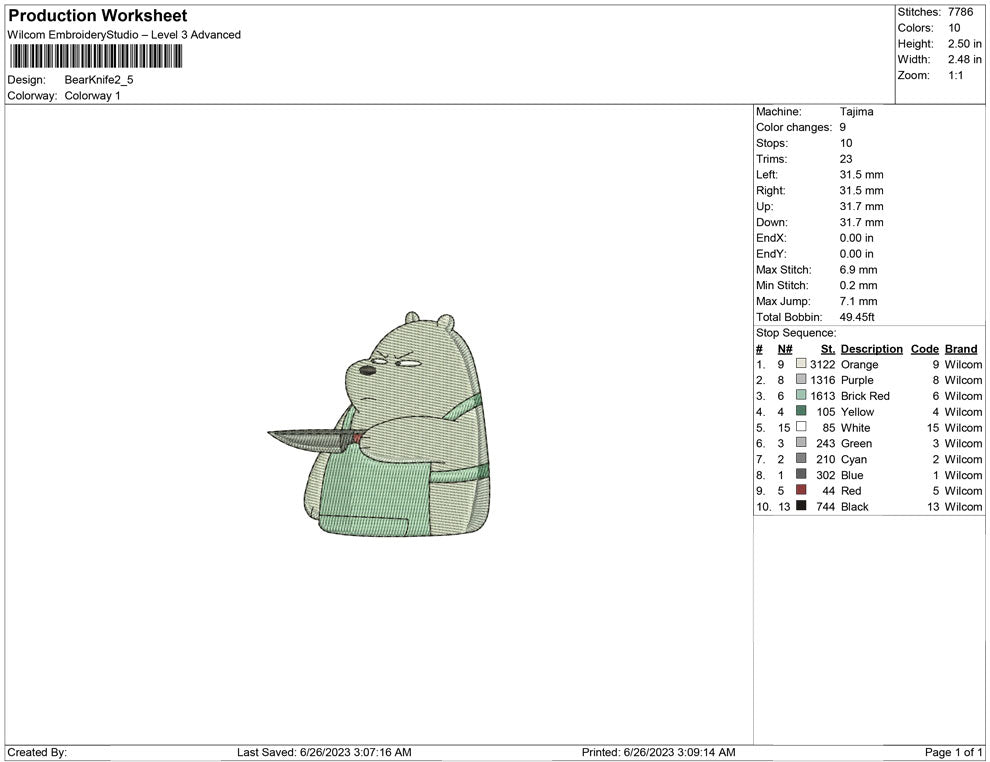Click the Trims value 23

pos(846,159)
